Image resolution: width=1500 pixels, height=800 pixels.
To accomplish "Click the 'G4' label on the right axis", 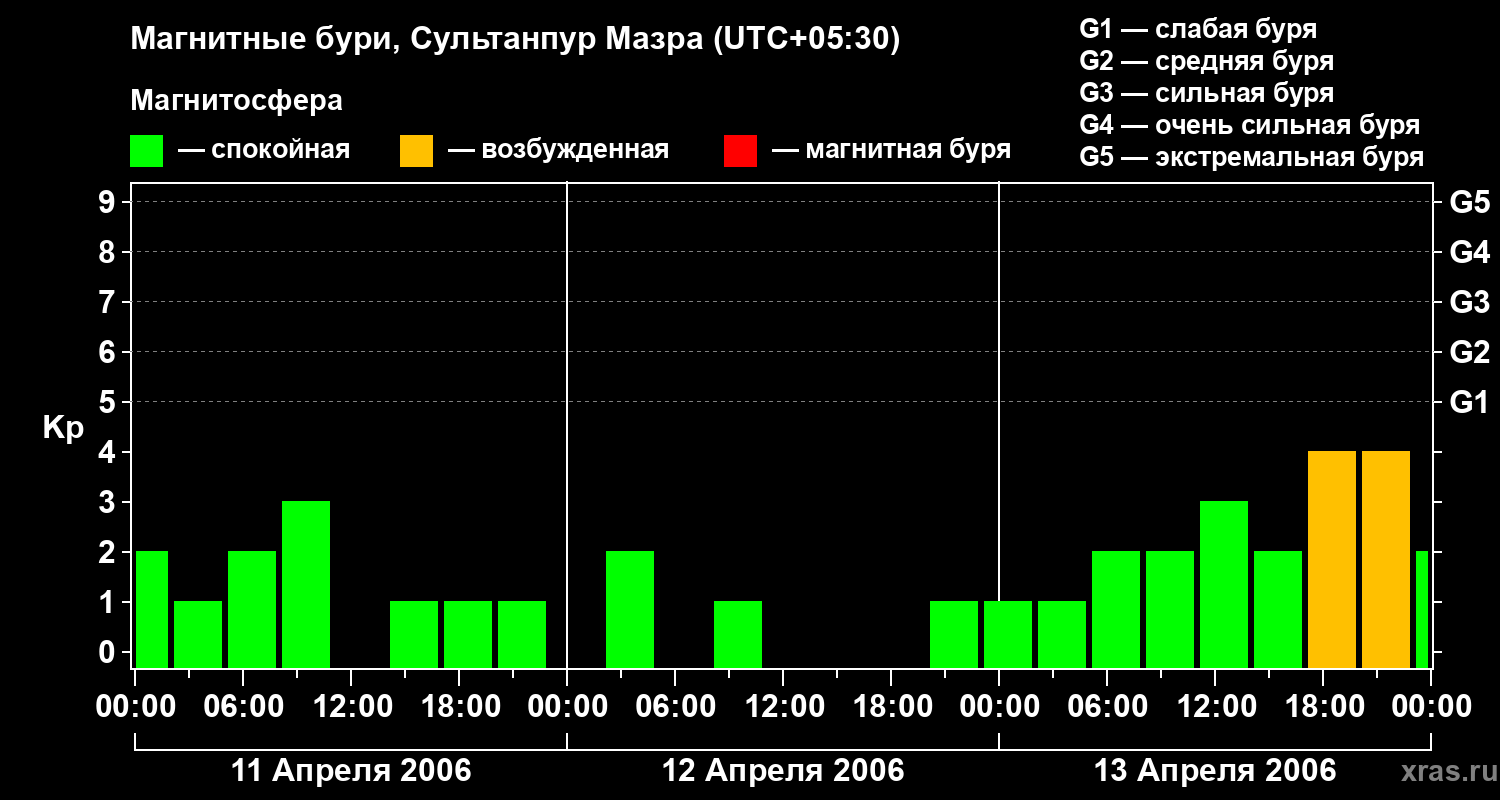I will (x=1470, y=252).
